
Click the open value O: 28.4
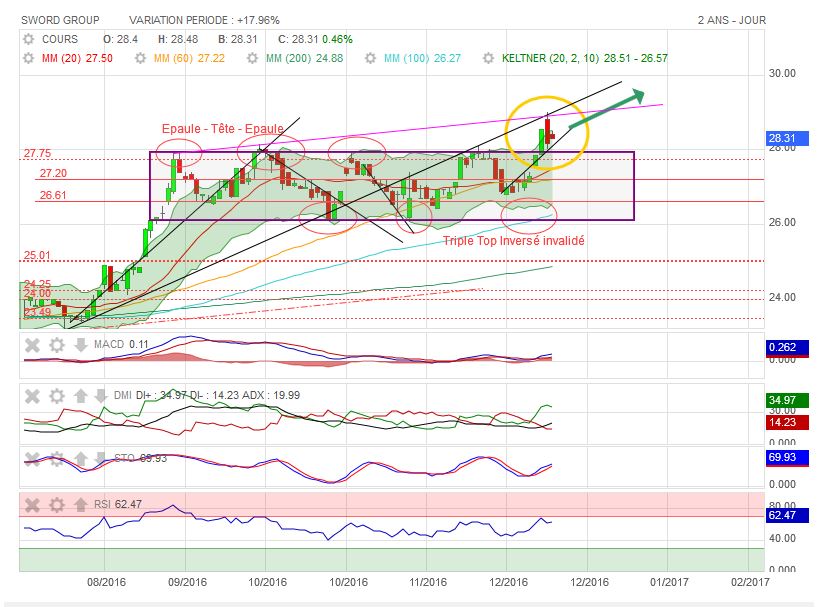120,39
